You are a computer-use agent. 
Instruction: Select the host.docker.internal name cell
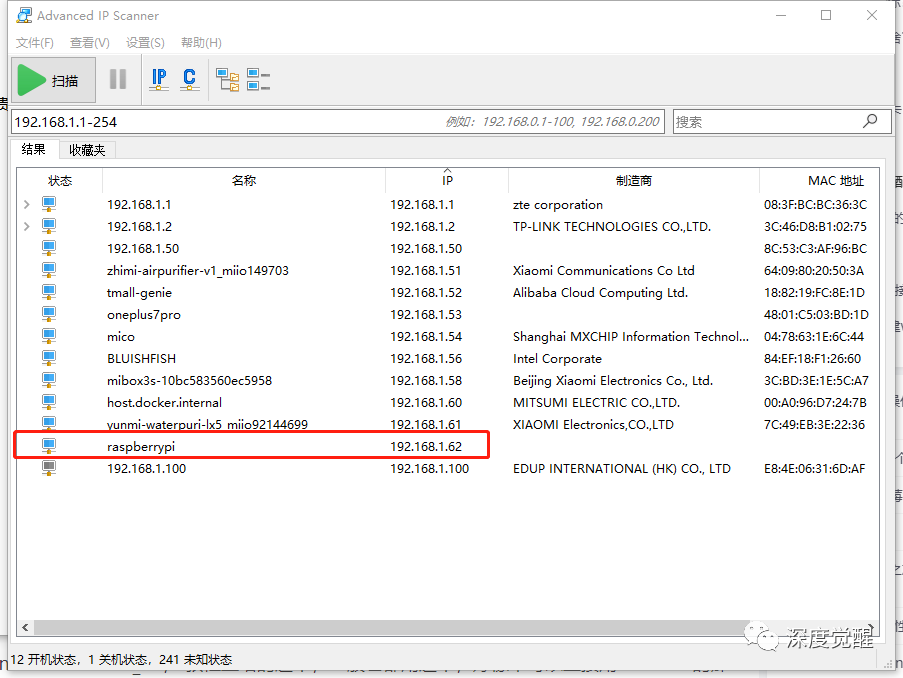(164, 403)
